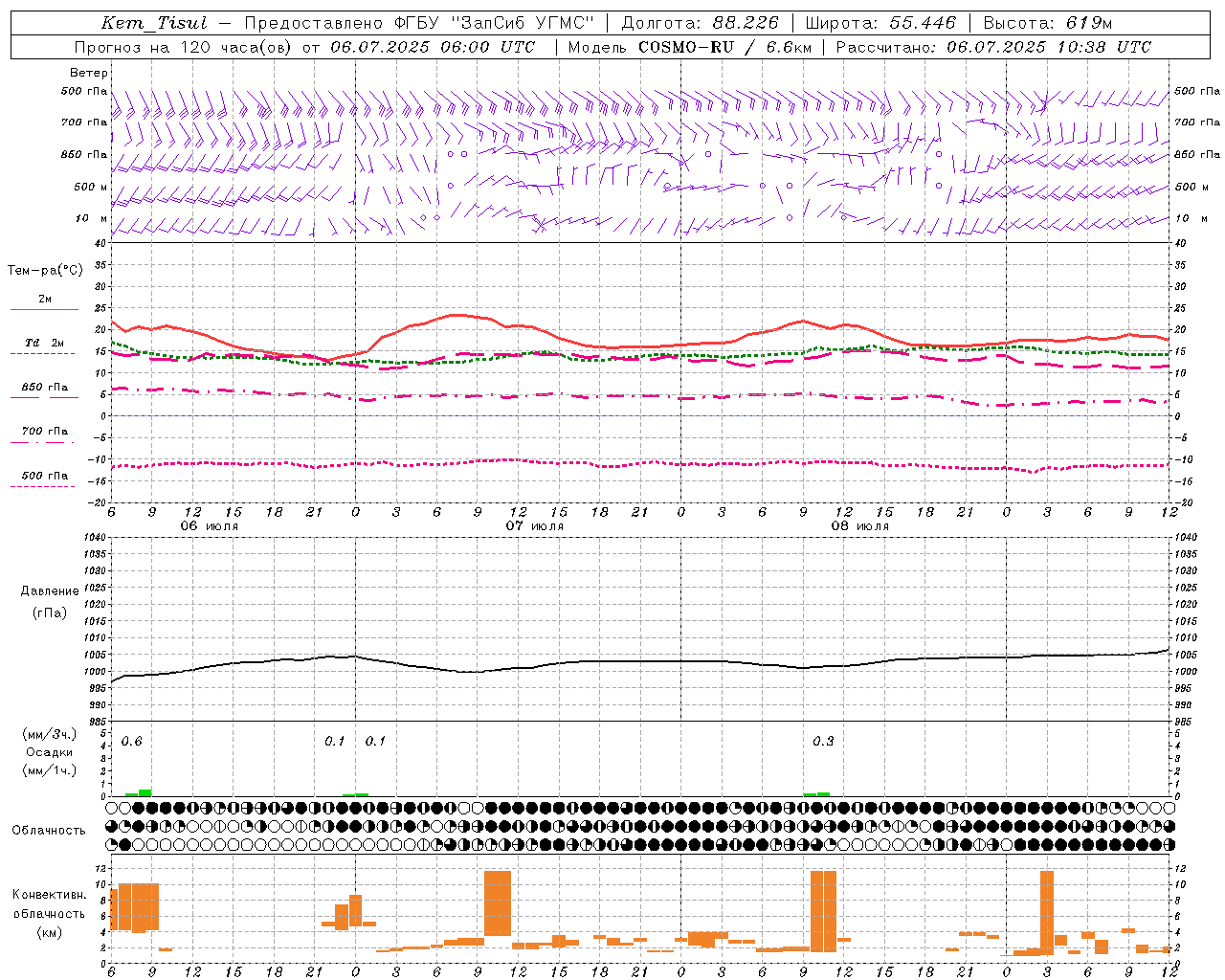Click the '500 гПа' temperature legend entry
Viewport: 1225px width, 980px height.
(45, 476)
